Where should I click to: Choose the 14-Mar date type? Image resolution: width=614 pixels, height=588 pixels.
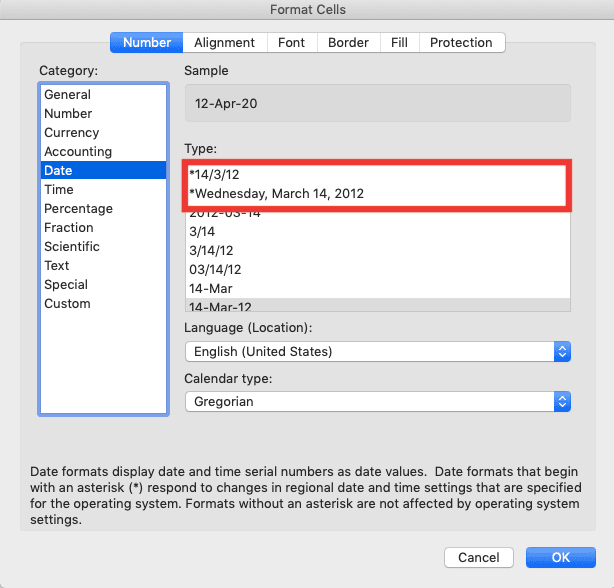(378, 289)
